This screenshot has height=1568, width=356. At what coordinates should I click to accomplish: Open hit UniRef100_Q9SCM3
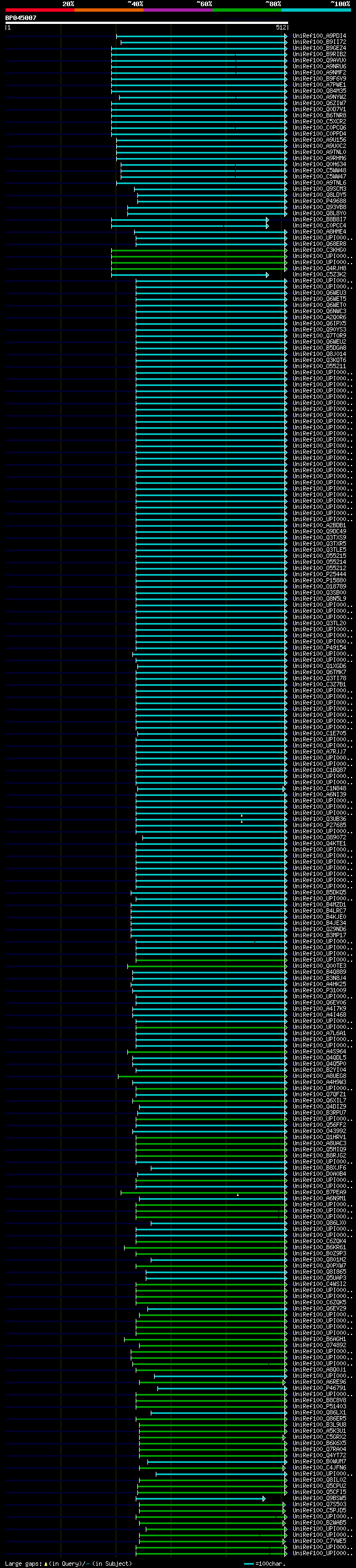(319, 189)
